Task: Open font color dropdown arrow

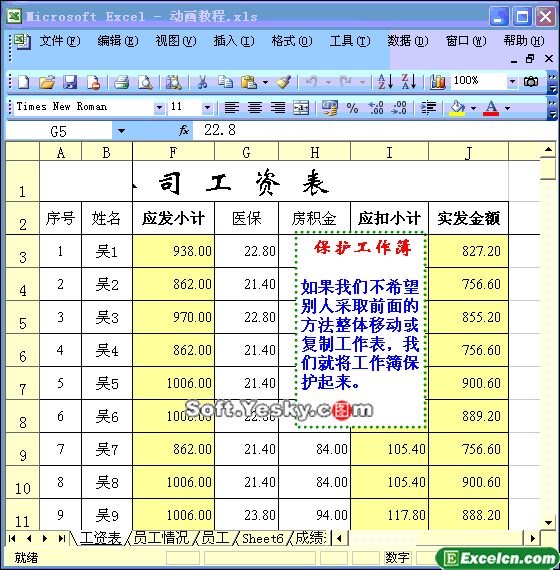Action: 507,108
